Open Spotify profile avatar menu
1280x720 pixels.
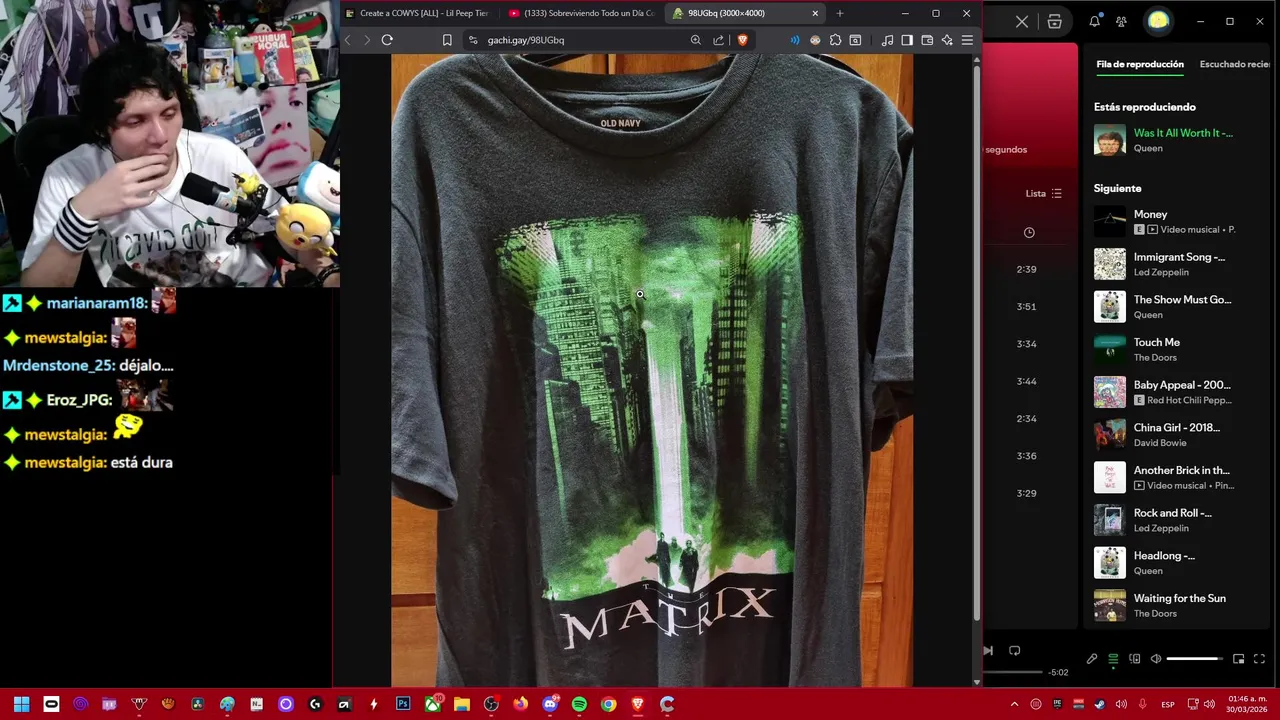tap(1158, 21)
